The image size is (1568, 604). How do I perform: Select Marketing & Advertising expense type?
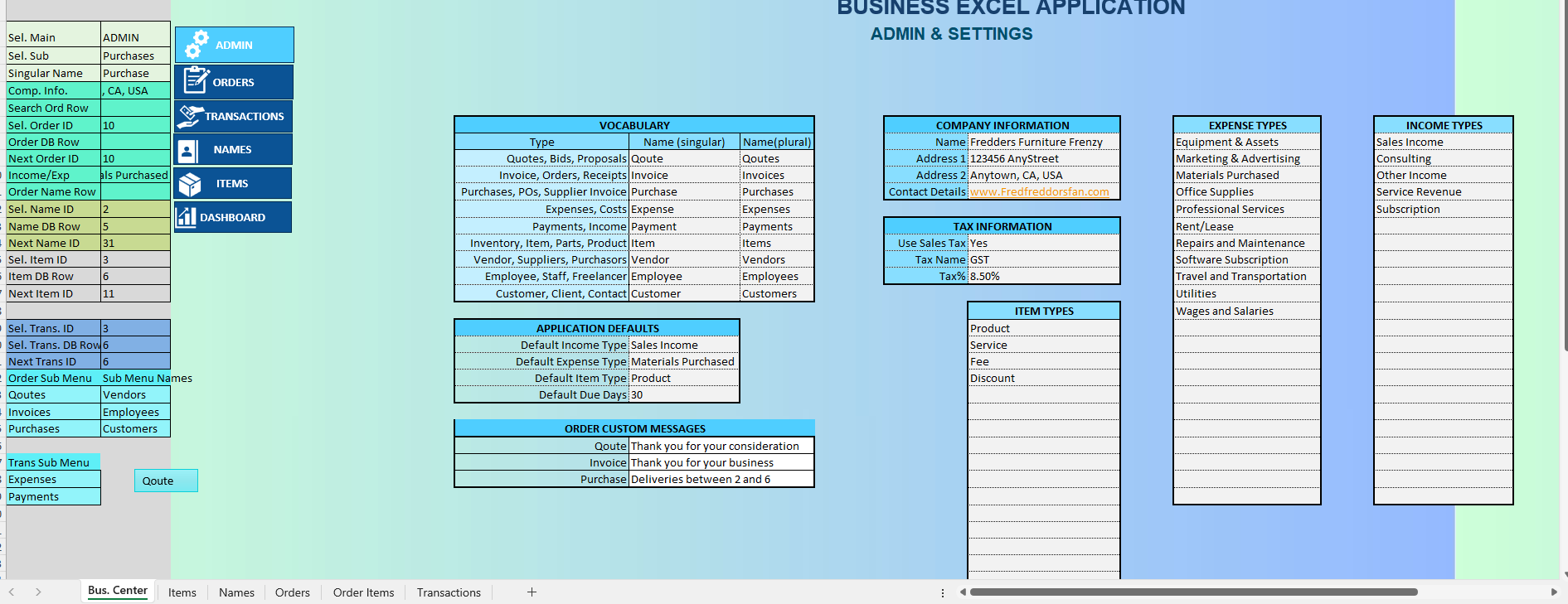[1247, 158]
